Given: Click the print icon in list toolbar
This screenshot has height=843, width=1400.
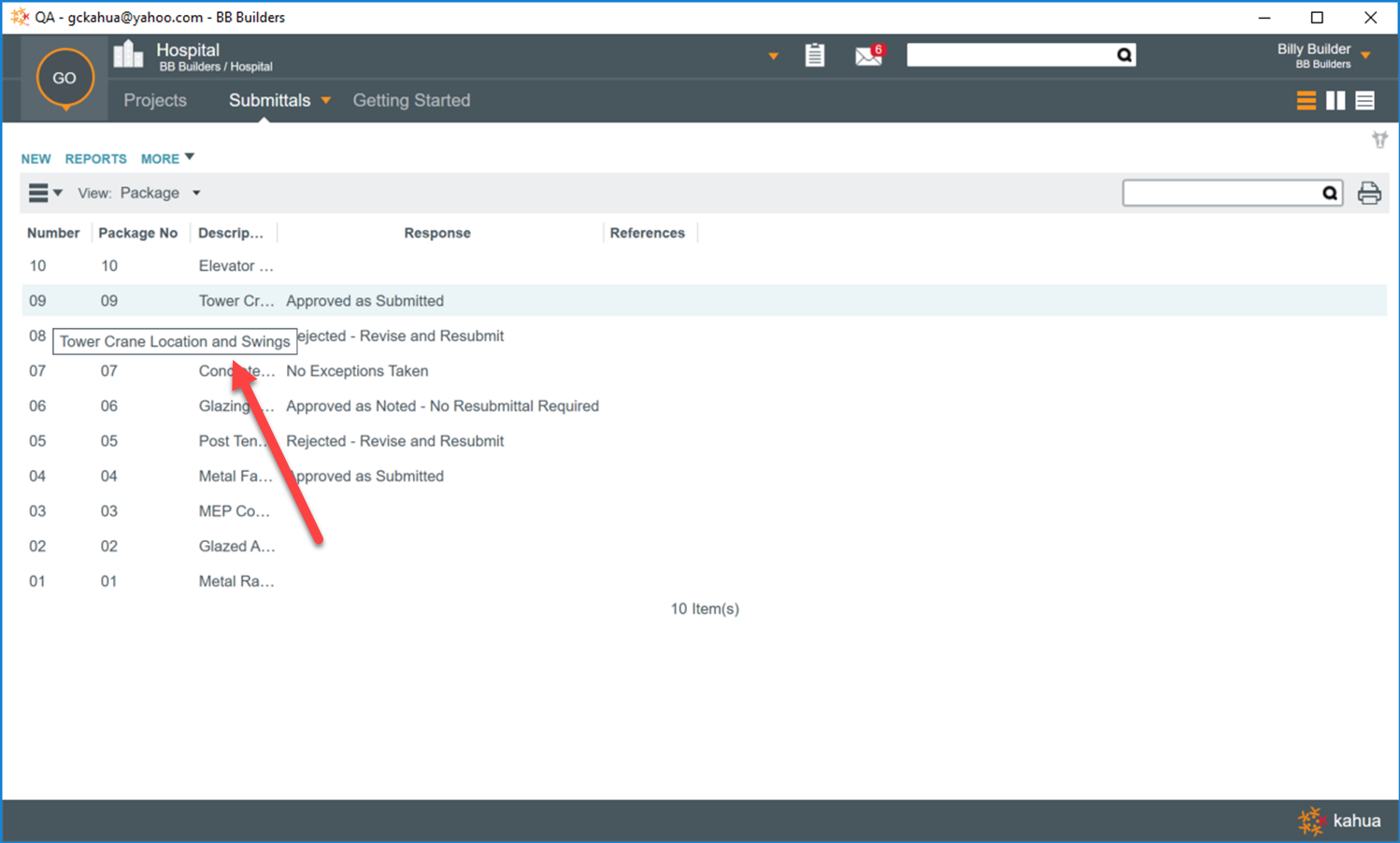Looking at the screenshot, I should 1369,193.
